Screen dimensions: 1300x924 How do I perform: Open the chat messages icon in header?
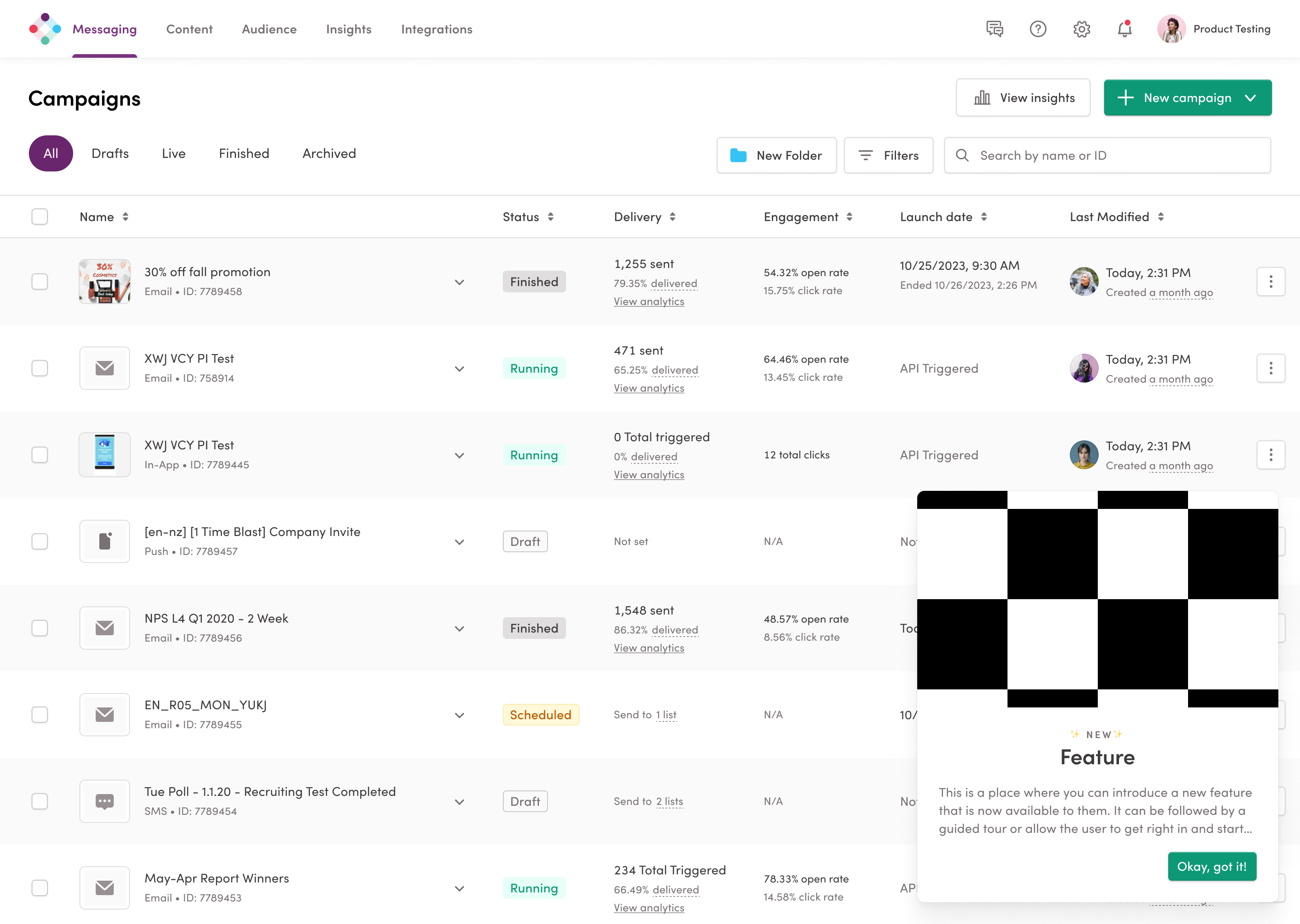point(994,29)
